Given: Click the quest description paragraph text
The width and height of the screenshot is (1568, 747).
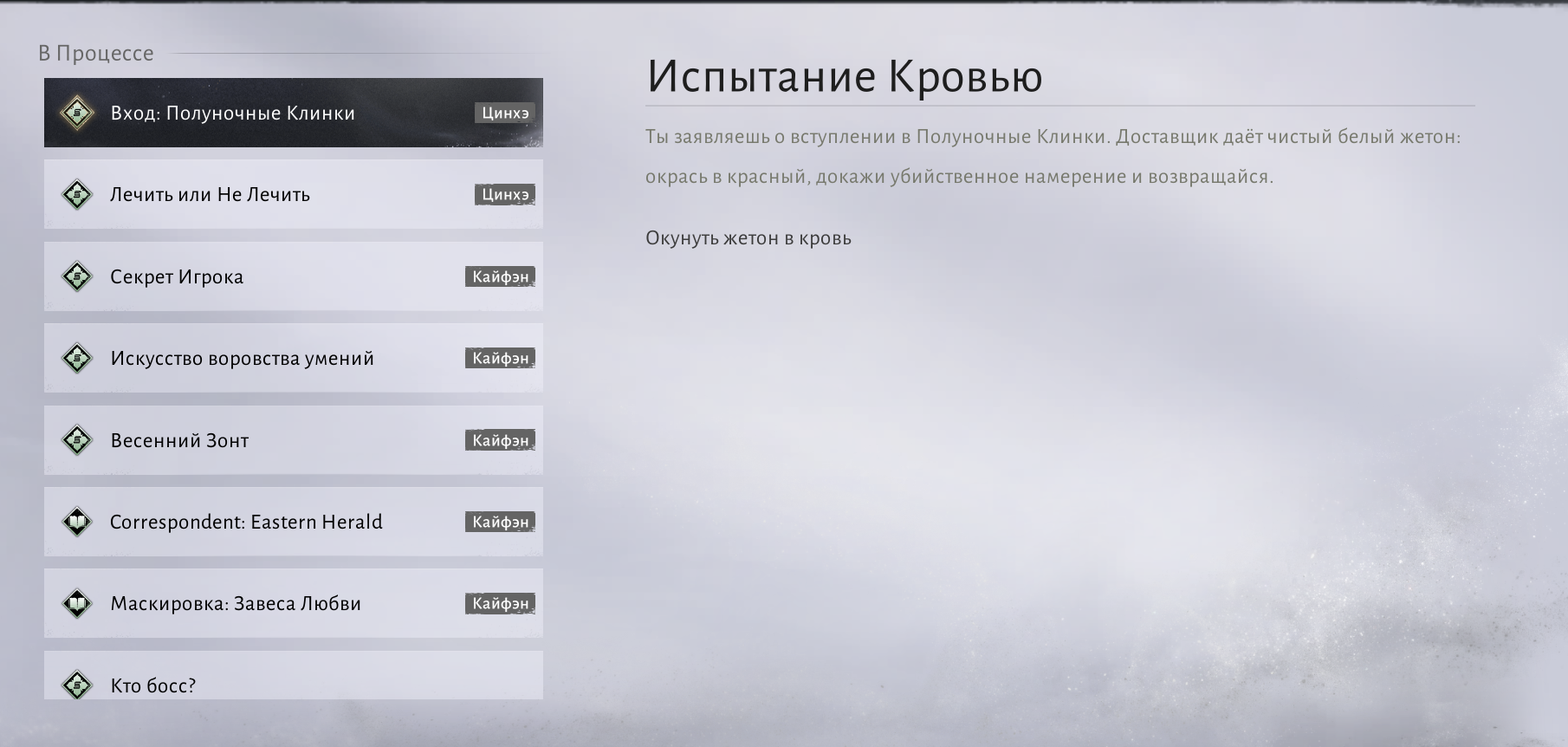Looking at the screenshot, I should tap(1053, 157).
